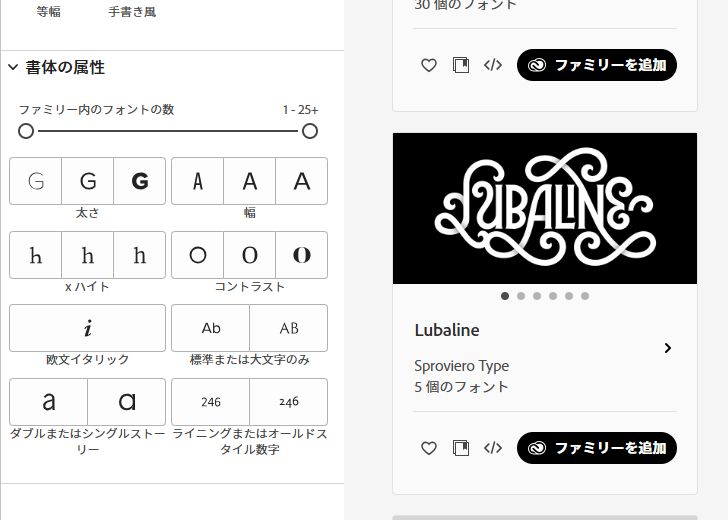This screenshot has height=520, width=728.
Task: Select the 手書き風 classification tag
Action: coord(132,13)
